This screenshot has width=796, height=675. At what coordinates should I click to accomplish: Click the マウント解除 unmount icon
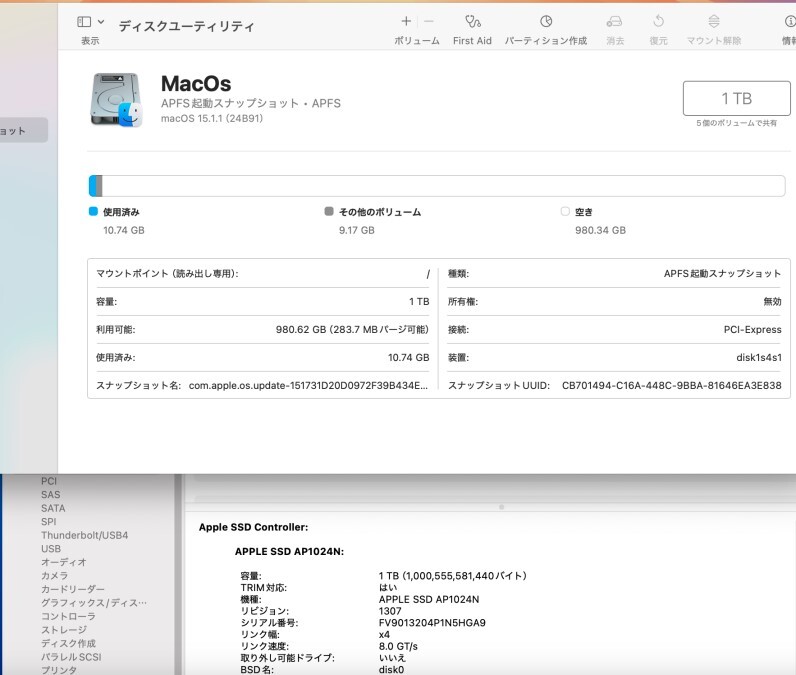click(714, 21)
